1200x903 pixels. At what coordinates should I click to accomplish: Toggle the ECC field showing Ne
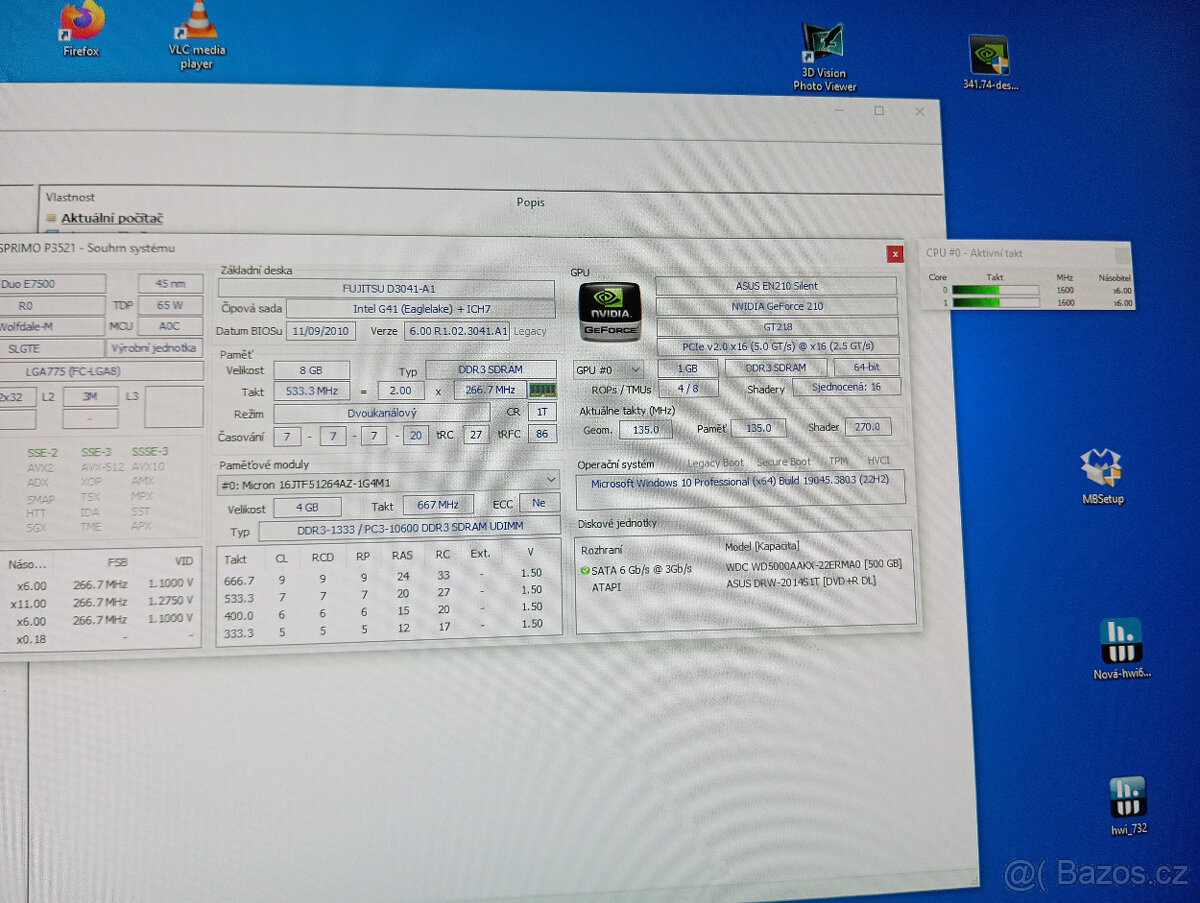539,503
